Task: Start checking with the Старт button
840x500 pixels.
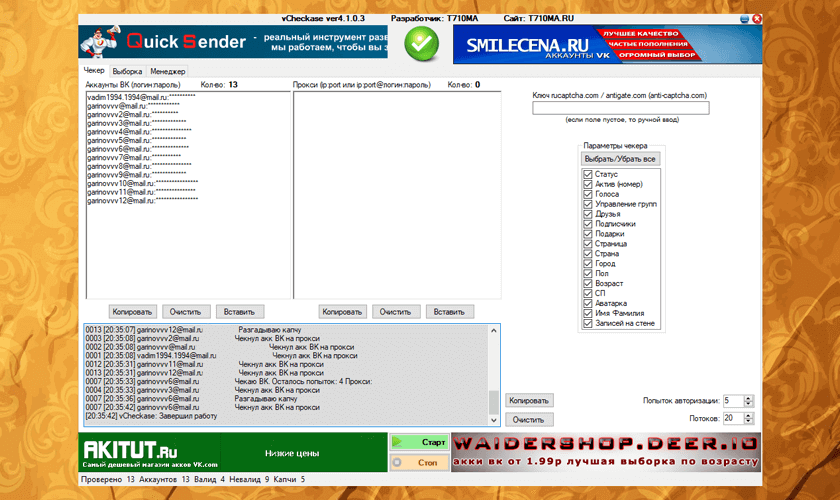Action: click(x=419, y=442)
